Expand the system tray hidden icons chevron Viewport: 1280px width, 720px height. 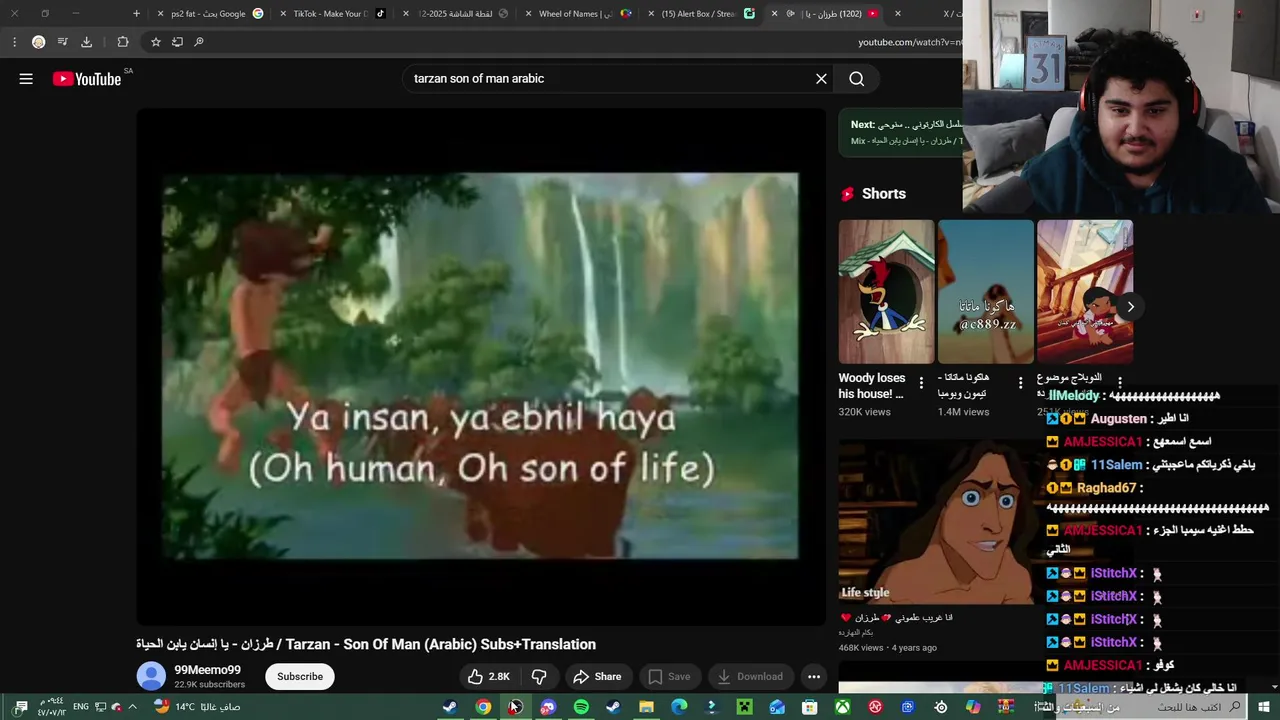[132, 707]
